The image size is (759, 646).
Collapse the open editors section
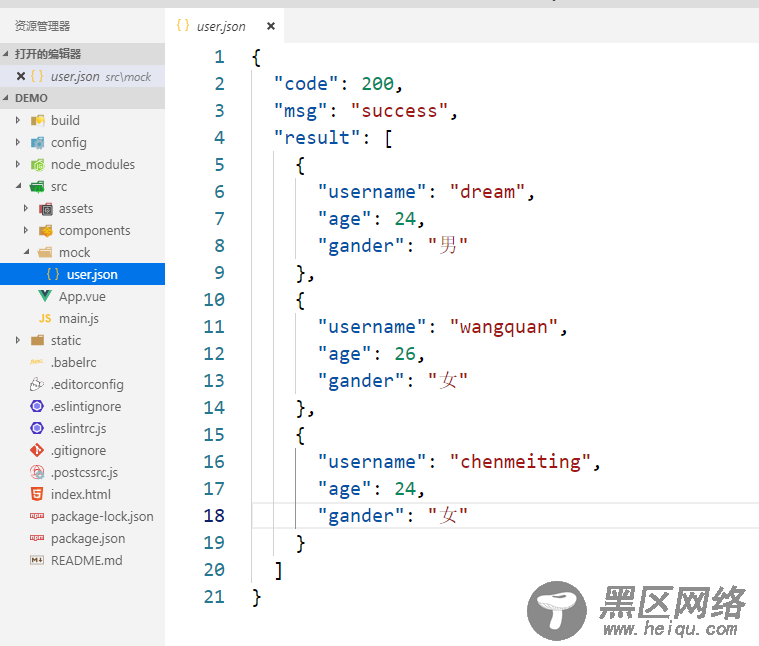pyautogui.click(x=5, y=54)
